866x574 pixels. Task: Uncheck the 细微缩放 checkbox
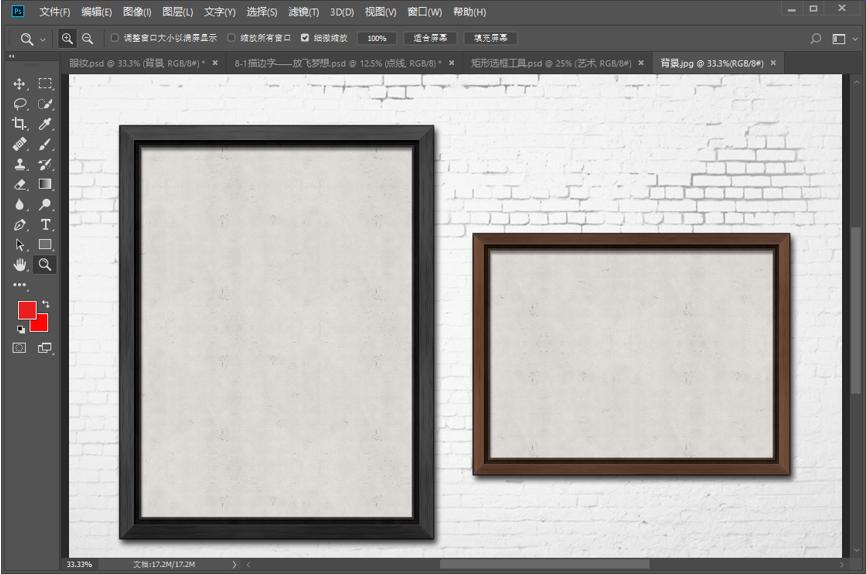click(x=305, y=38)
